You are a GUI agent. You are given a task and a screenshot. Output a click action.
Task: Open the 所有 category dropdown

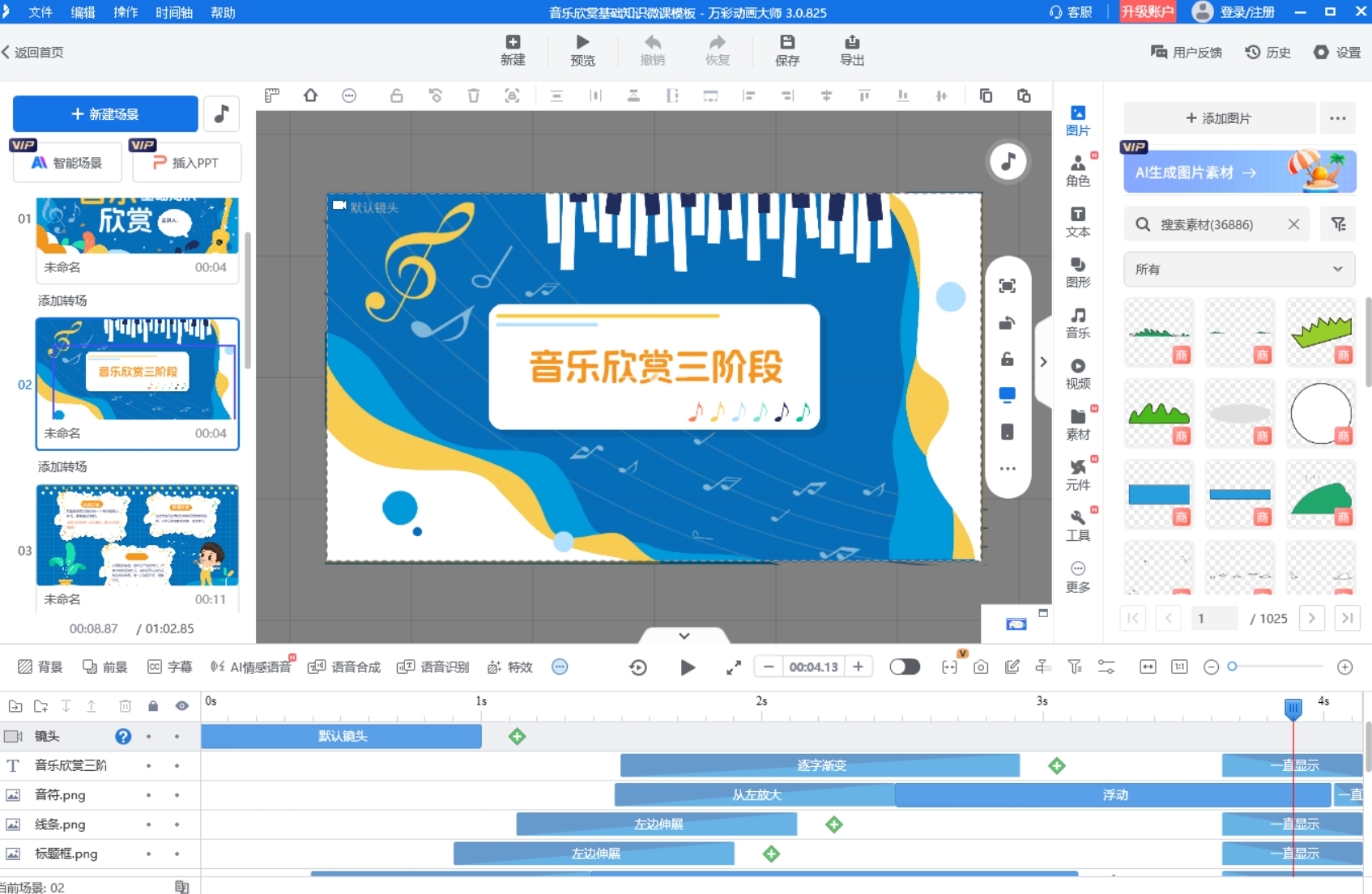click(1238, 270)
